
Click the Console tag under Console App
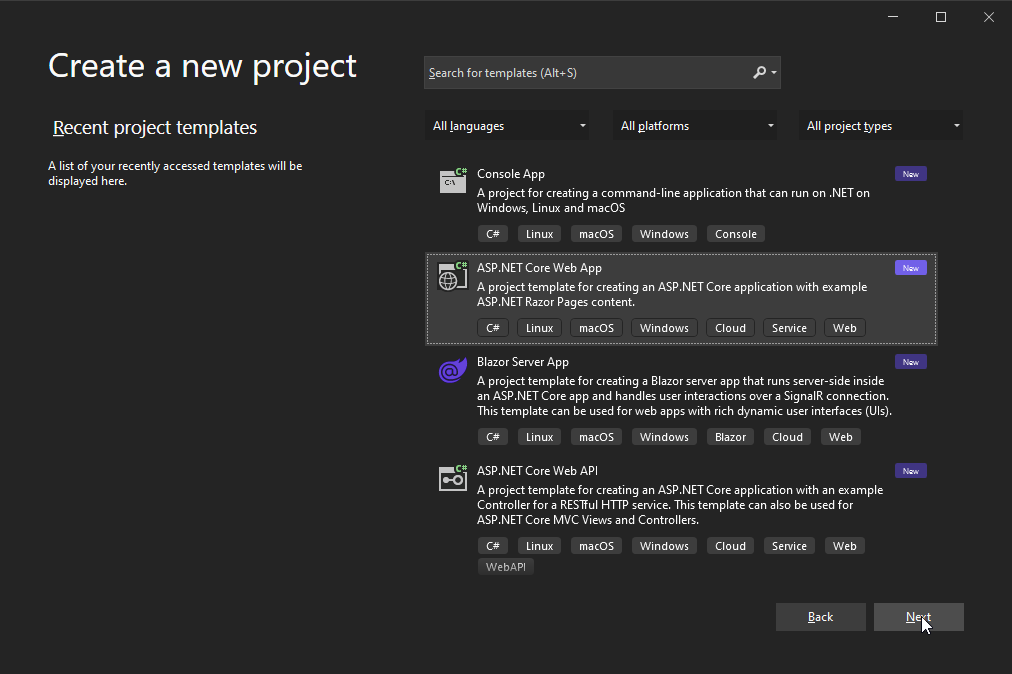tap(736, 234)
